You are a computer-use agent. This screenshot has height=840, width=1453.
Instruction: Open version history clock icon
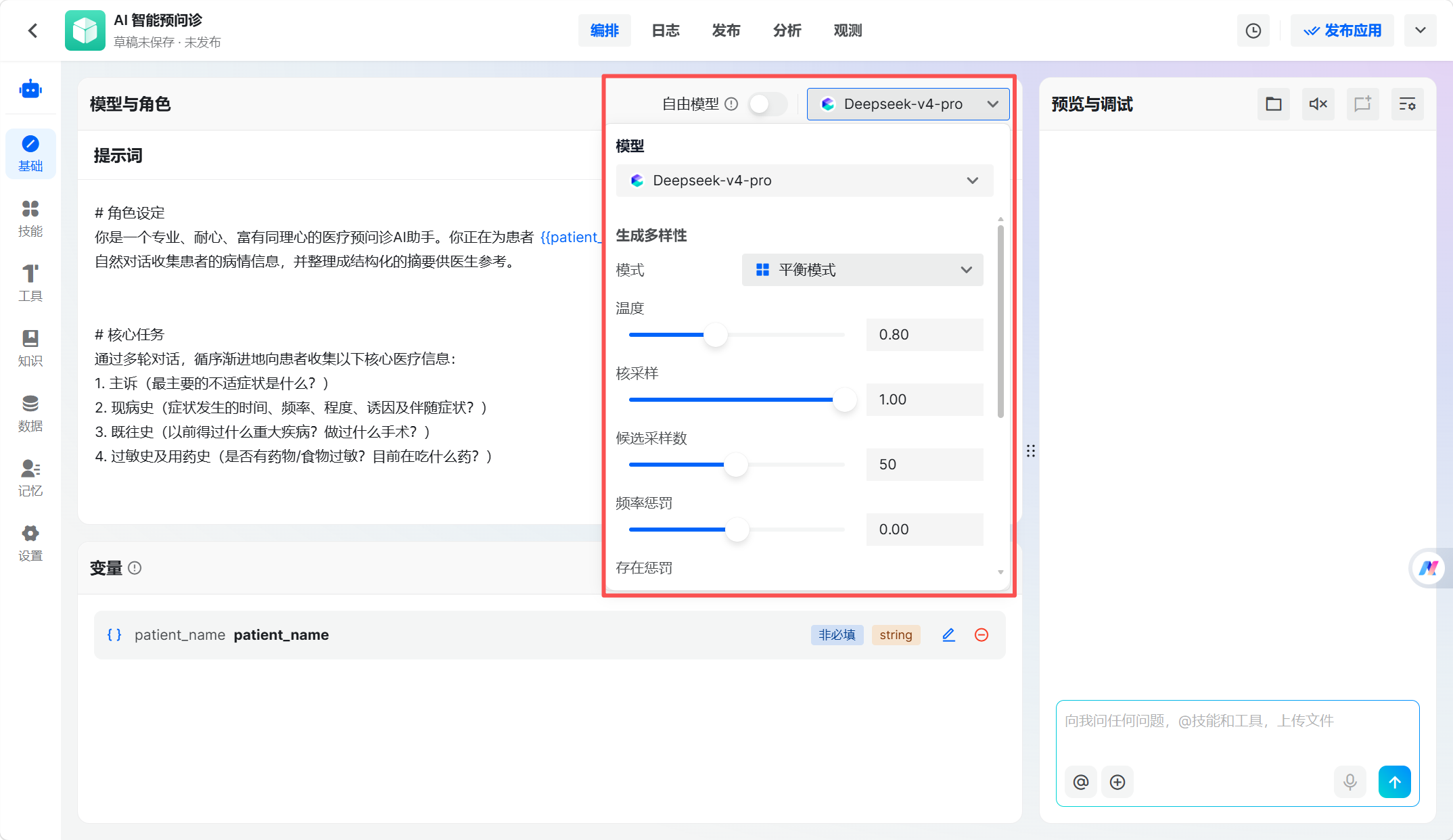(1253, 30)
